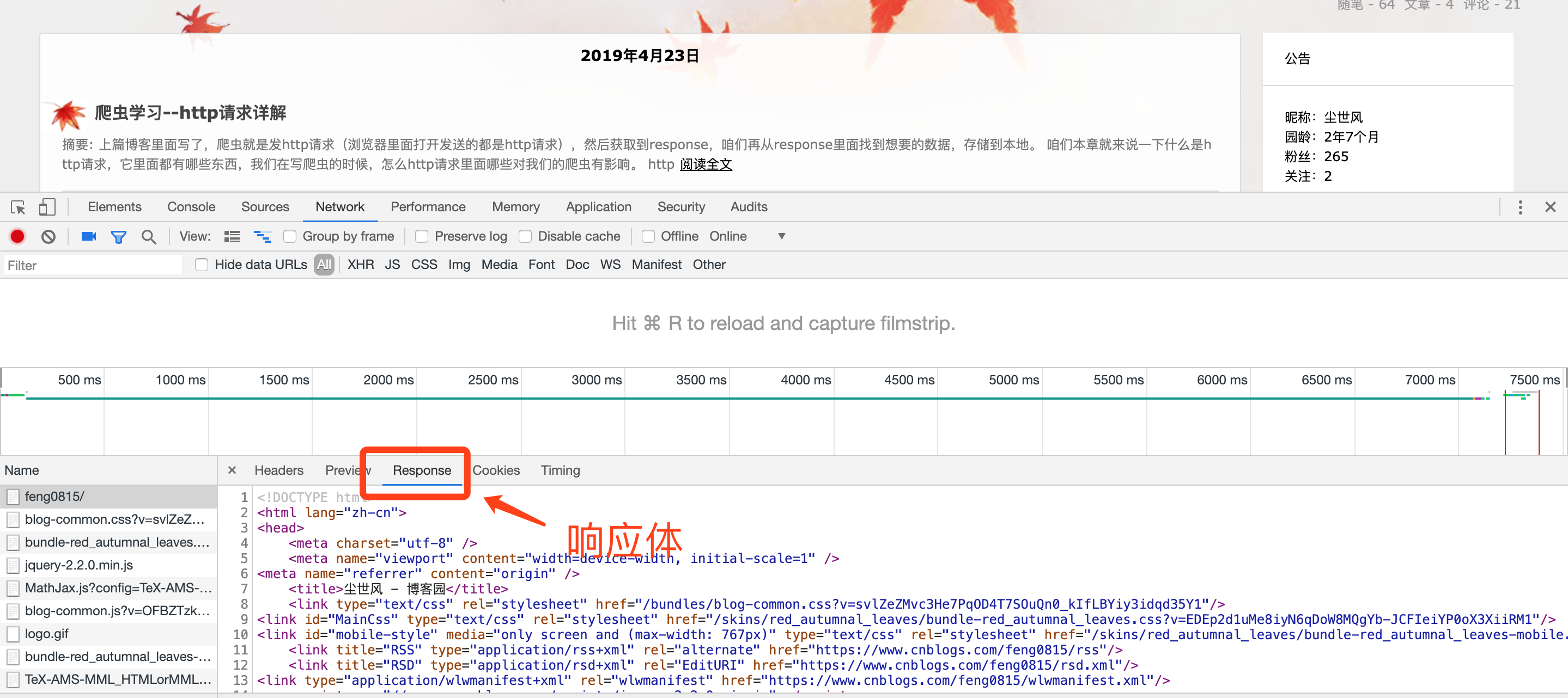Select MathJax.js?config=TeX-AMS request row

pyautogui.click(x=108, y=588)
